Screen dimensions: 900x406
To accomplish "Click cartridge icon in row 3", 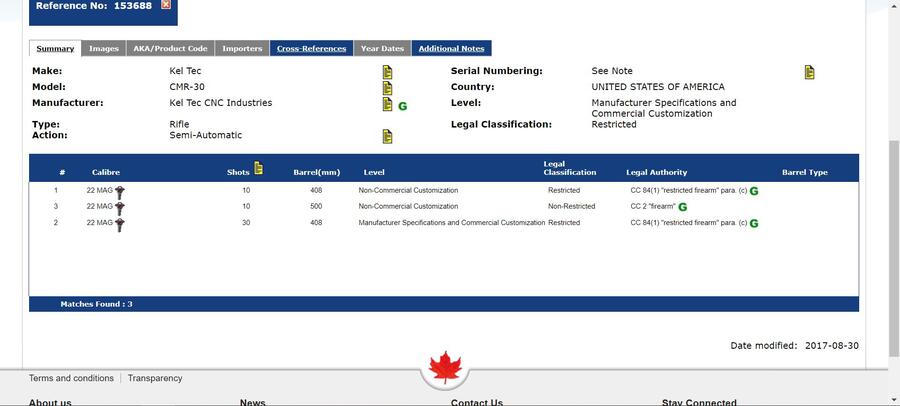I will pos(119,208).
